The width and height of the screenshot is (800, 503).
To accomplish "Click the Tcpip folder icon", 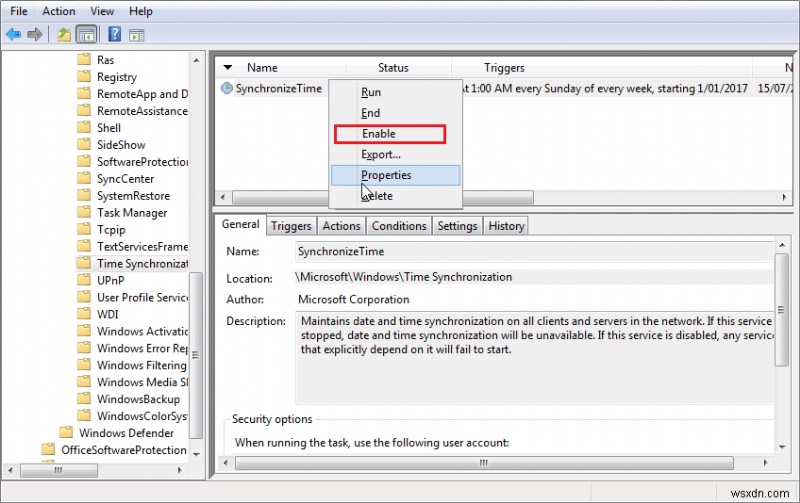I will tap(84, 230).
